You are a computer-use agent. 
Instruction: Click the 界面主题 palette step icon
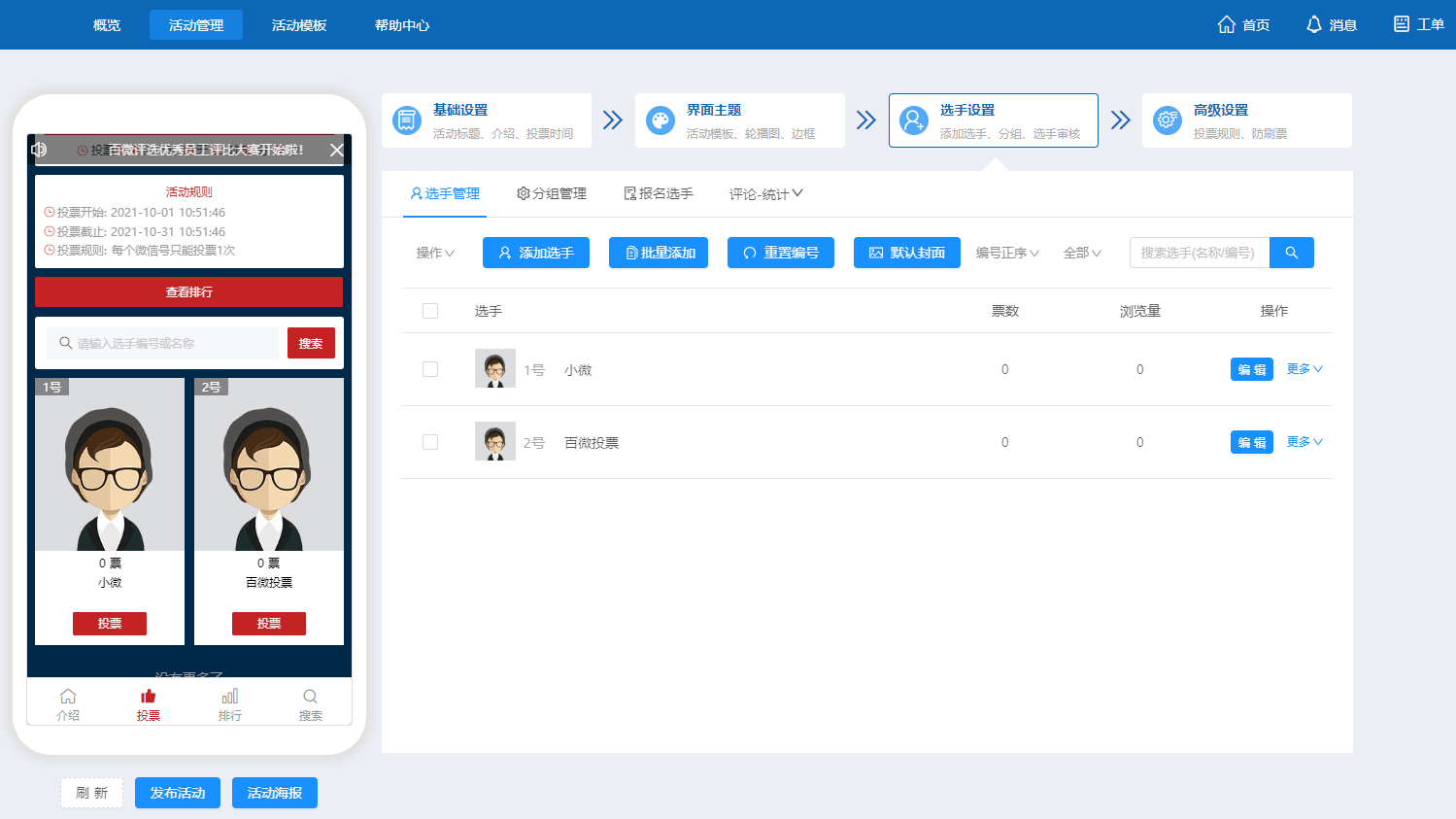pos(660,120)
